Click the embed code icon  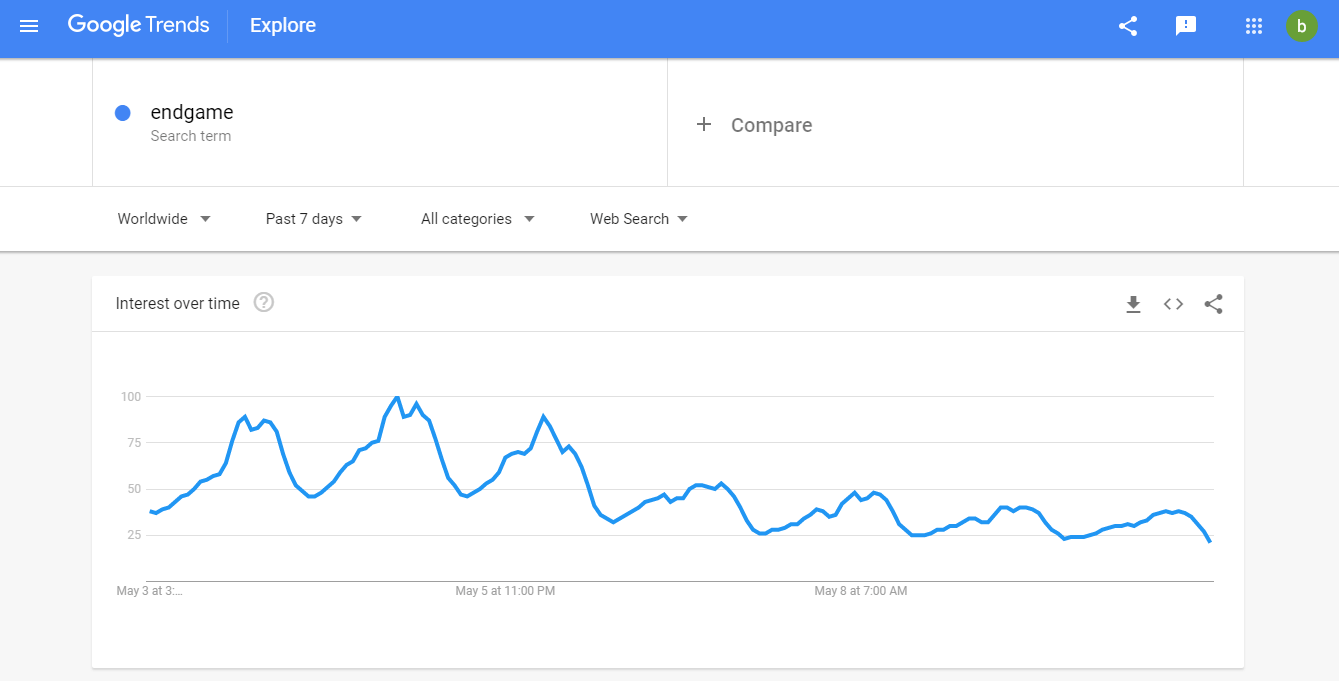[1173, 304]
